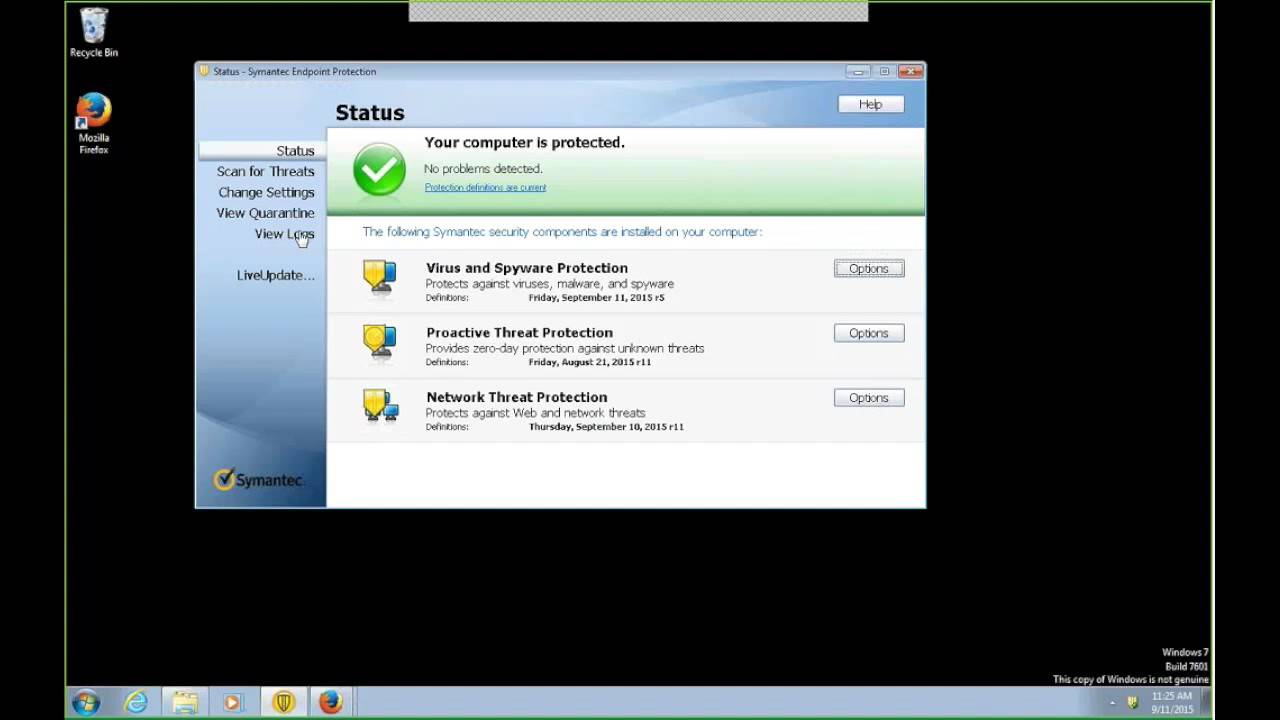Click the Symantec Endpoint Protection taskbar button
1280x720 pixels.
284,703
